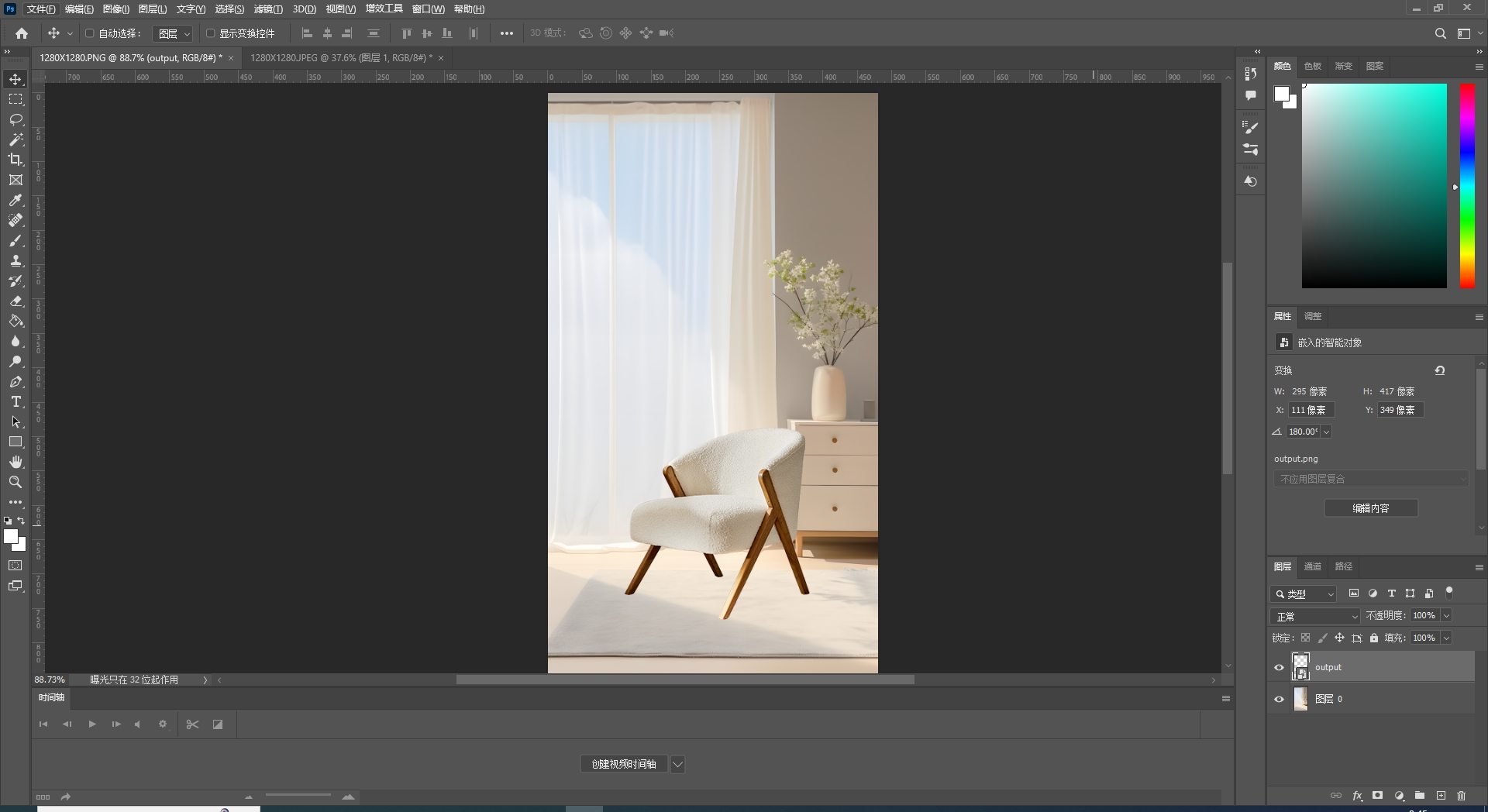1488x812 pixels.
Task: Open the fill percentage dropdown arrow
Action: (x=1446, y=638)
